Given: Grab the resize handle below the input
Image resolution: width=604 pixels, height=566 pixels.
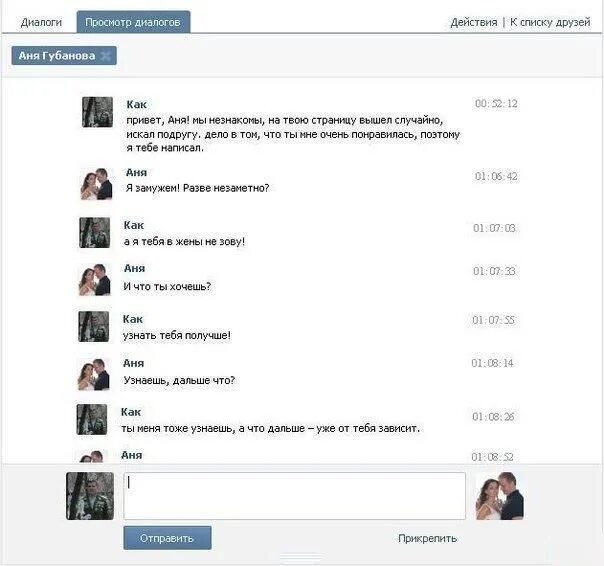Looking at the screenshot, I should (x=301, y=557).
